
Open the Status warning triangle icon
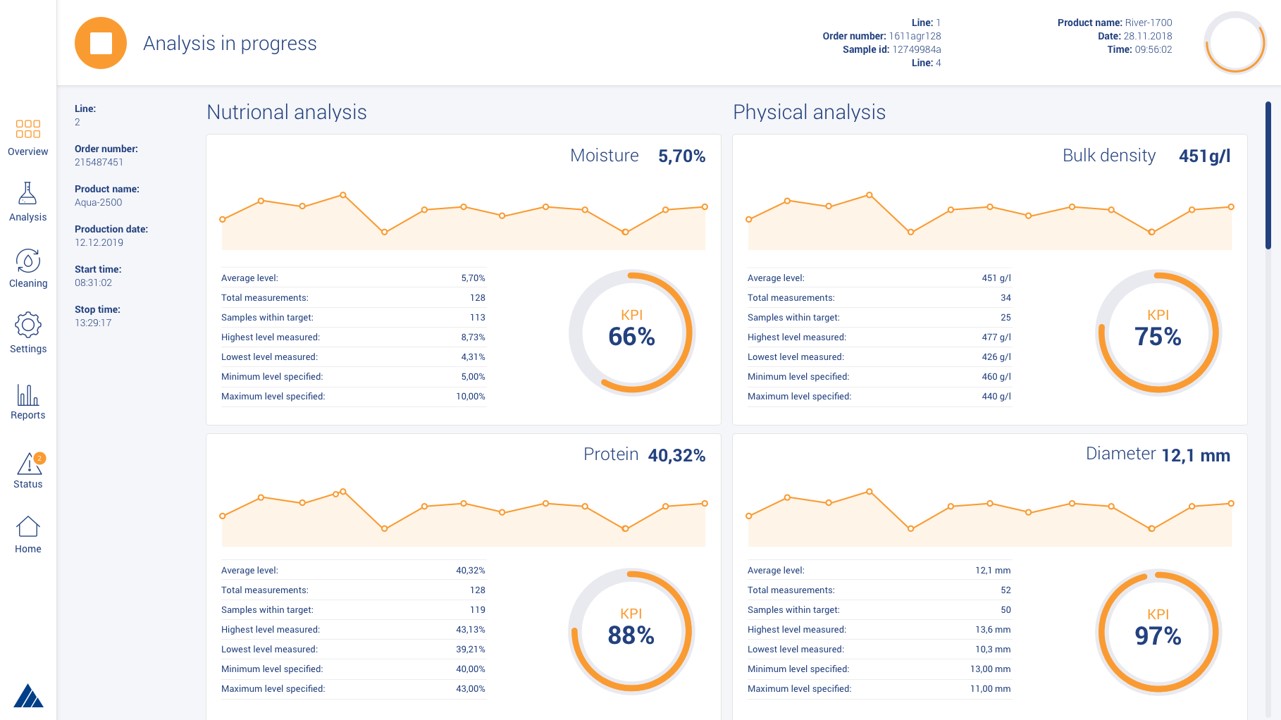28,464
